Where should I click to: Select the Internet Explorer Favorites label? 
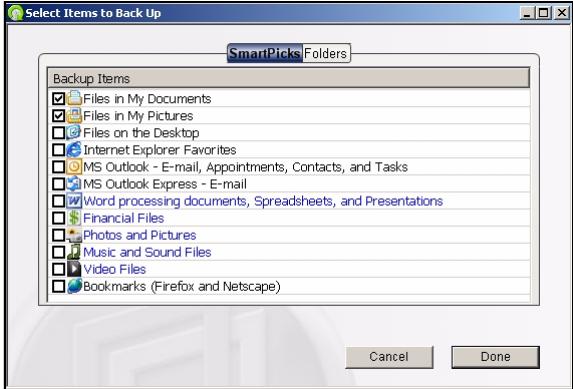pyautogui.click(x=160, y=150)
